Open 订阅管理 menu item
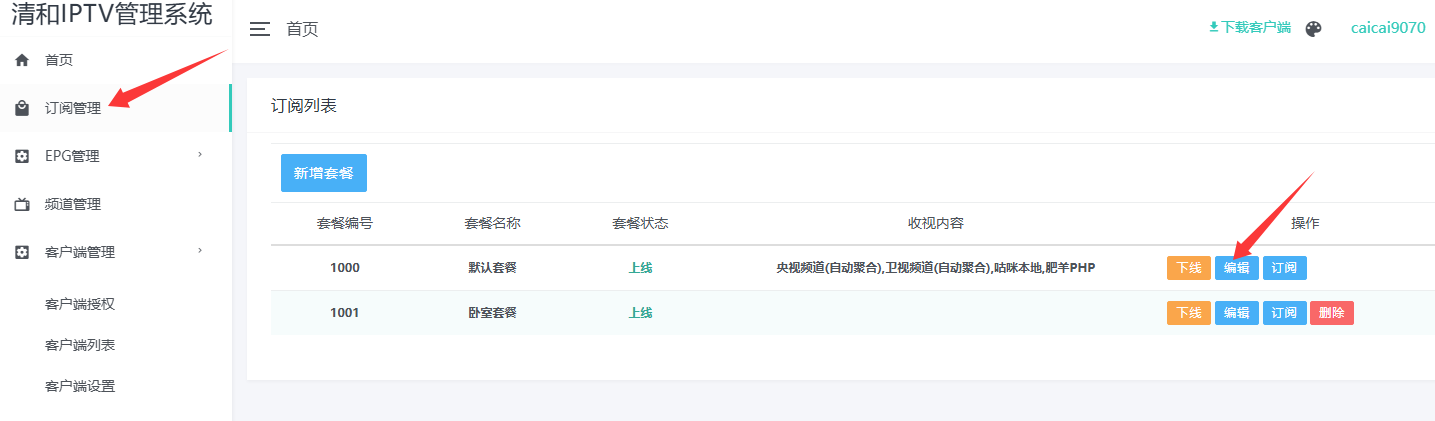The width and height of the screenshot is (1435, 421). (x=73, y=108)
